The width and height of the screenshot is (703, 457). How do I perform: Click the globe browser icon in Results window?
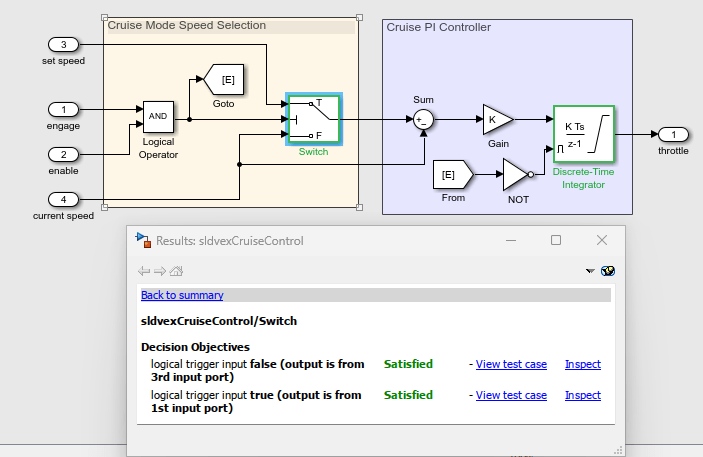(x=607, y=271)
